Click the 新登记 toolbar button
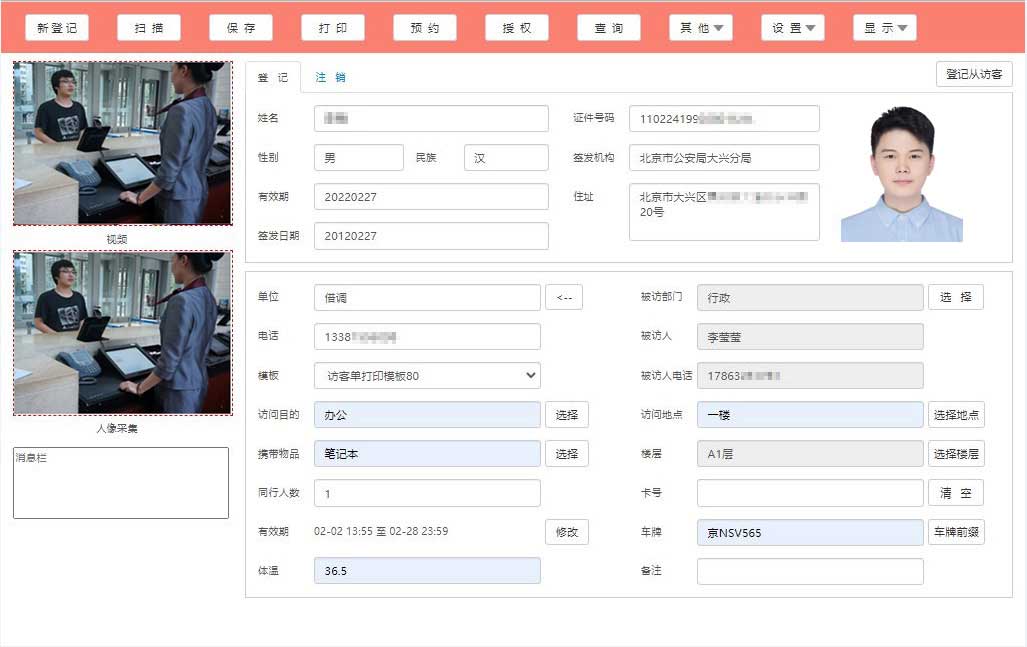1027x647 pixels. (57, 28)
